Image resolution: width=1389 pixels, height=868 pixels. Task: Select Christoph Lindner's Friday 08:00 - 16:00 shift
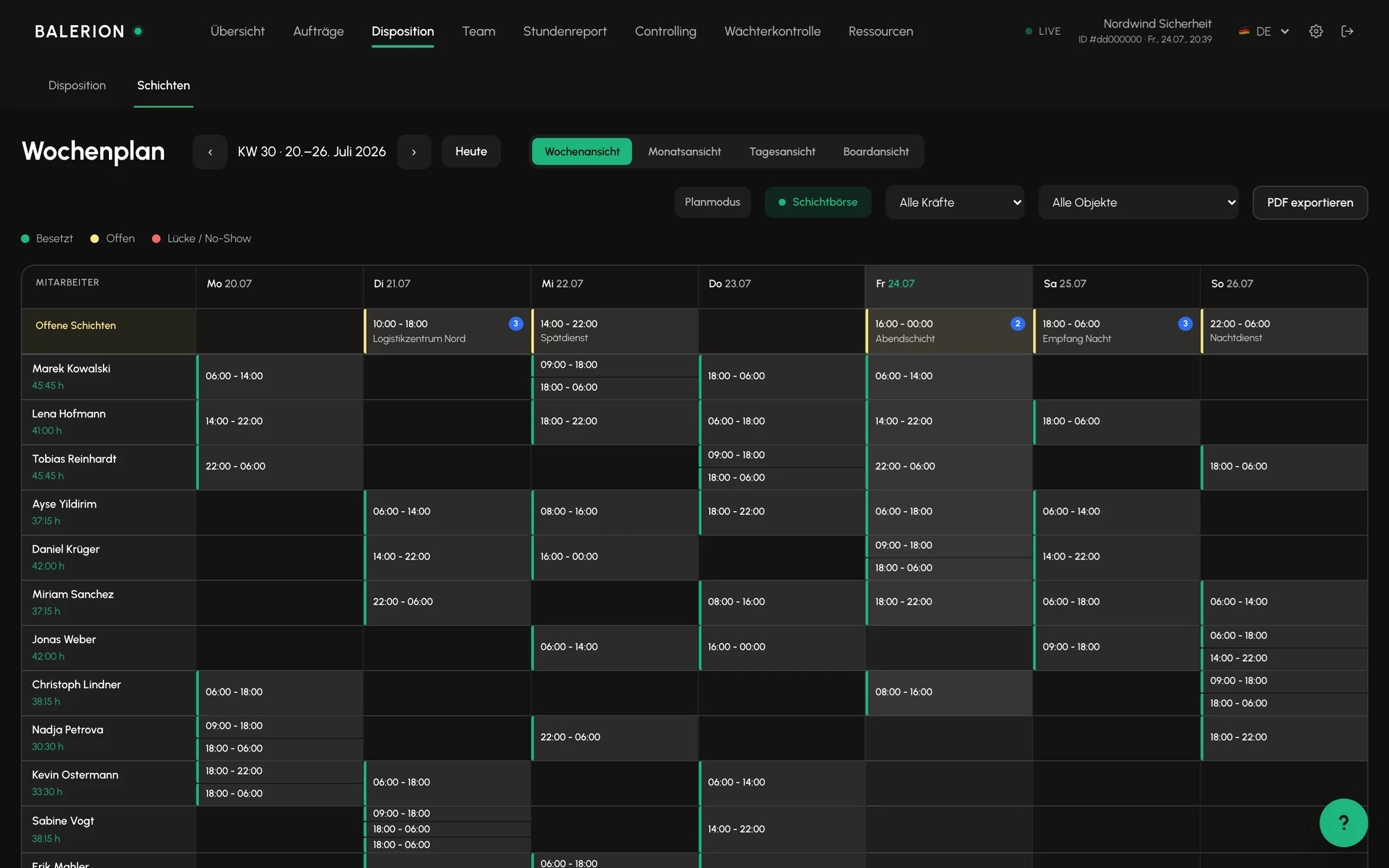click(x=949, y=692)
